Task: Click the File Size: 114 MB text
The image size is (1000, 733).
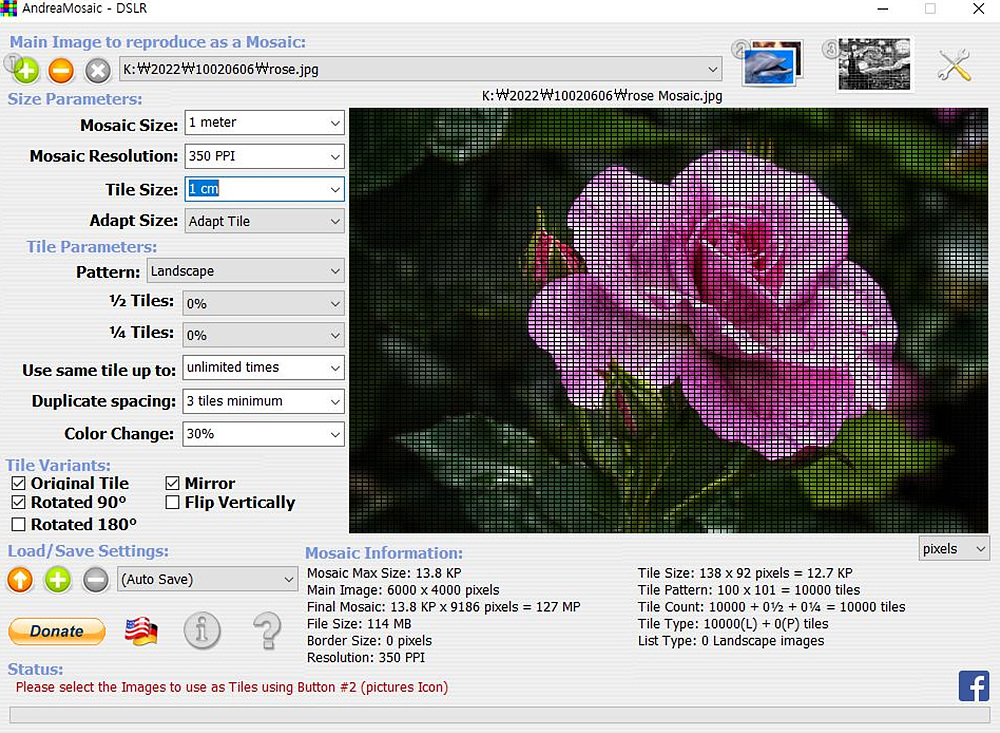Action: click(x=359, y=623)
